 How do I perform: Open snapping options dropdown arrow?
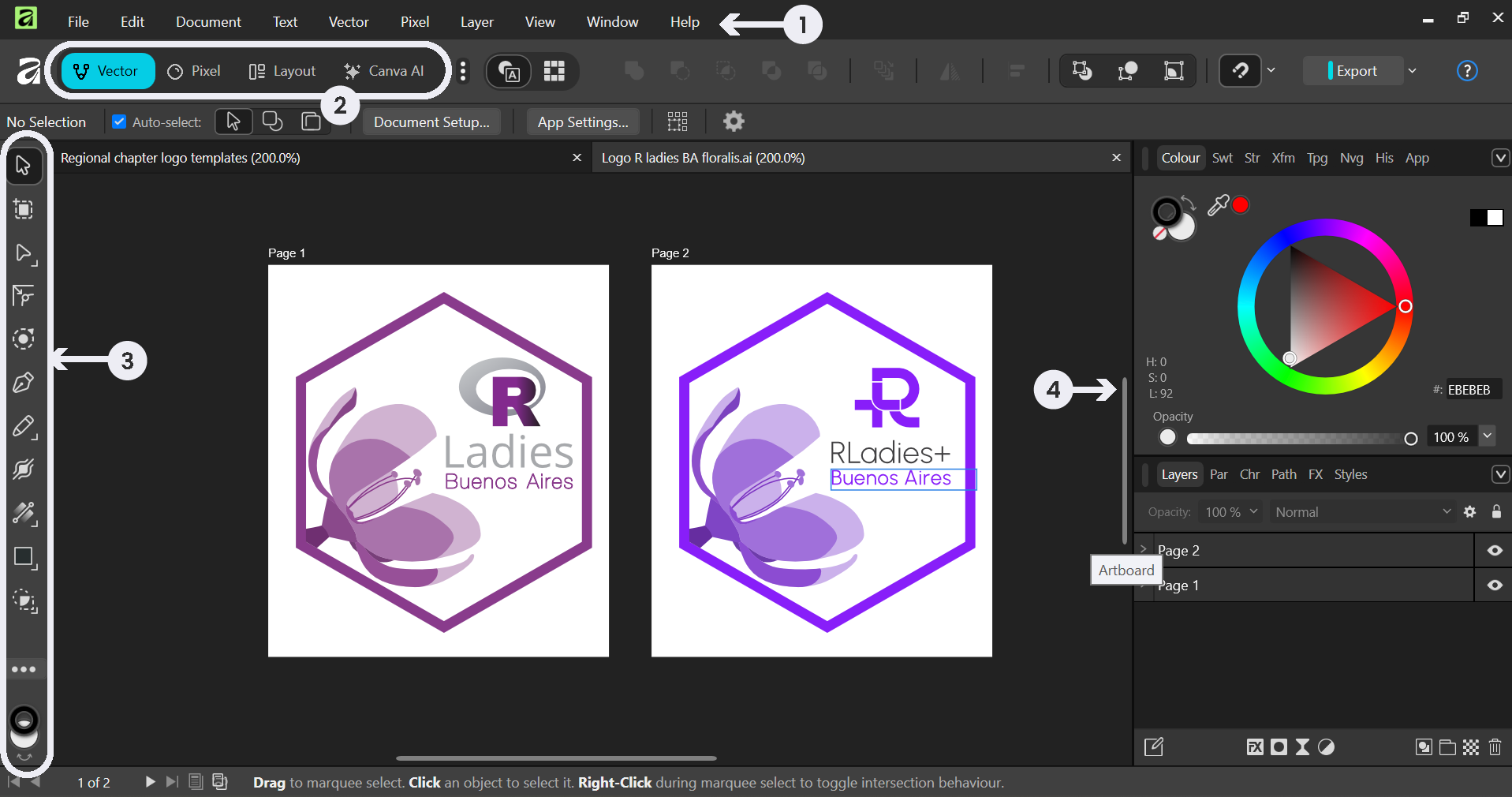pos(1271,71)
